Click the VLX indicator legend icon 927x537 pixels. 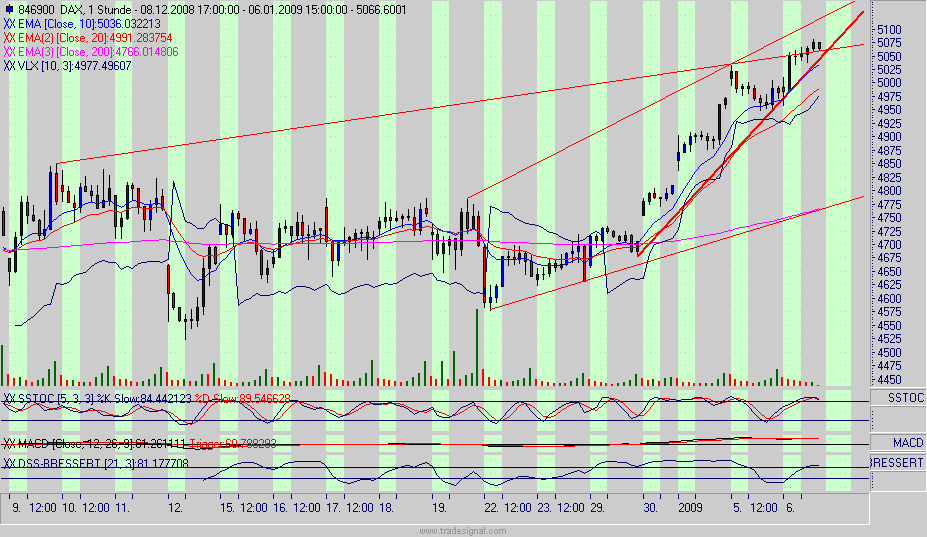9,66
